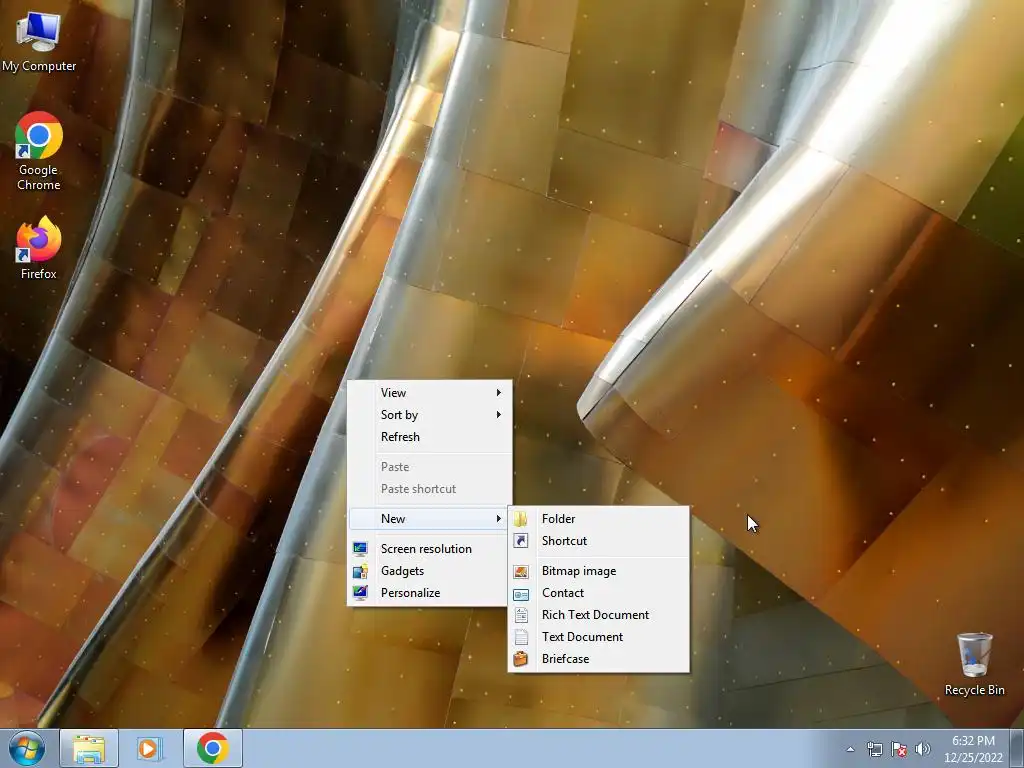Open the Action Center flag icon

(899, 749)
